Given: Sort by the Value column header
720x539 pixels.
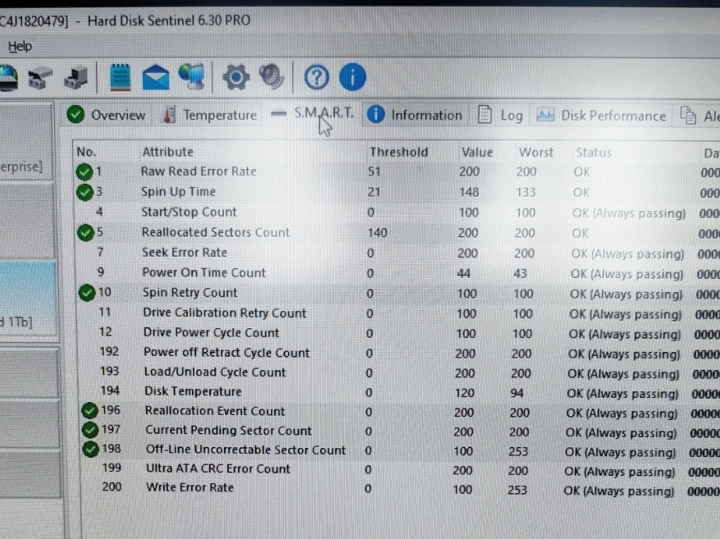Looking at the screenshot, I should pyautogui.click(x=477, y=152).
